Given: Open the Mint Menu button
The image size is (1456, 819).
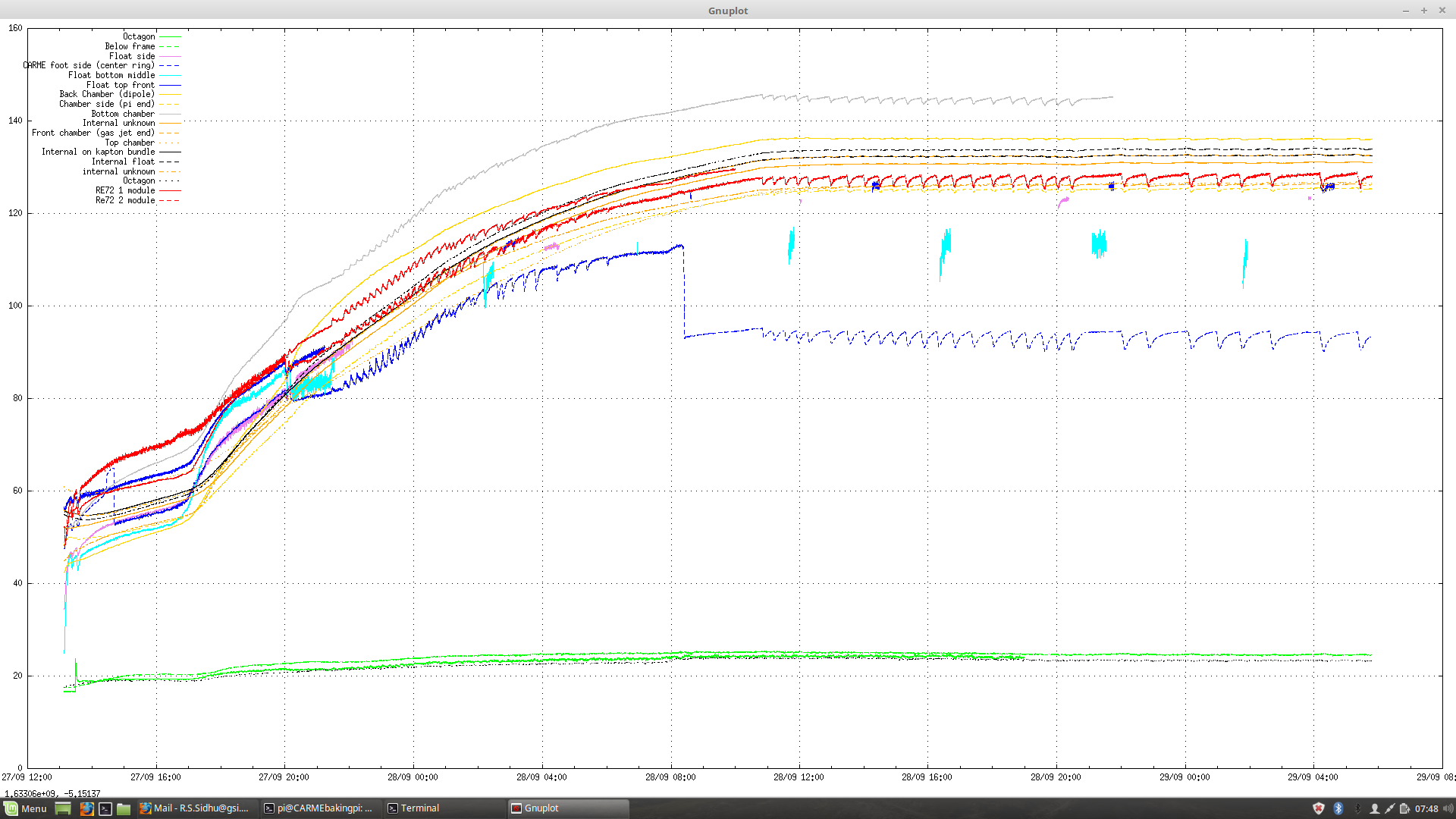Looking at the screenshot, I should [25, 808].
